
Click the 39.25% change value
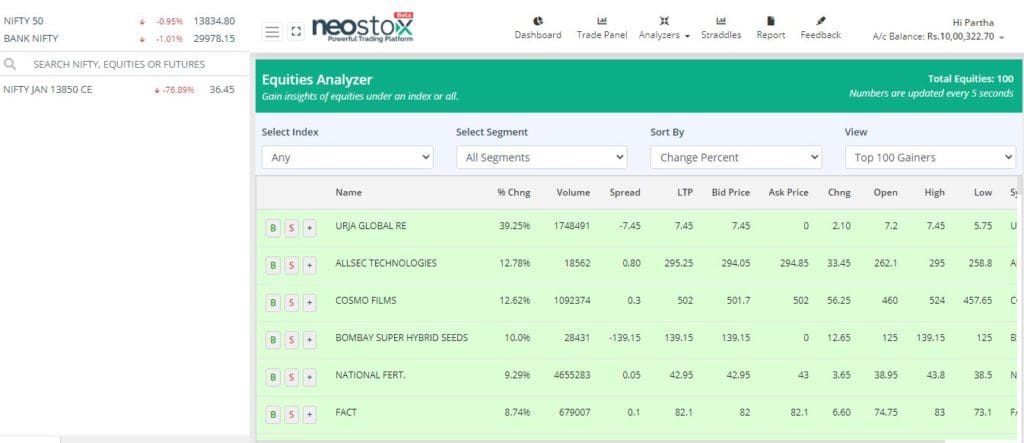[515, 225]
